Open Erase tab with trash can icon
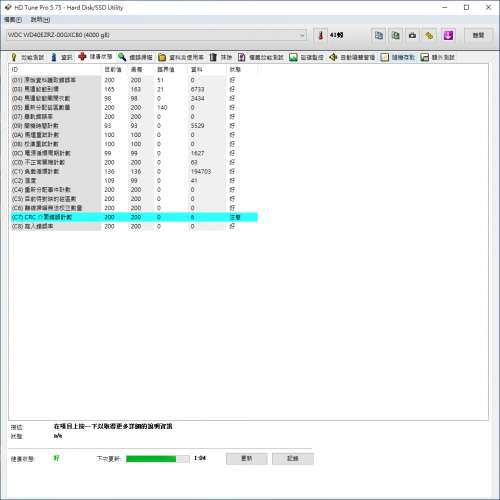The image size is (500, 500). (221, 57)
